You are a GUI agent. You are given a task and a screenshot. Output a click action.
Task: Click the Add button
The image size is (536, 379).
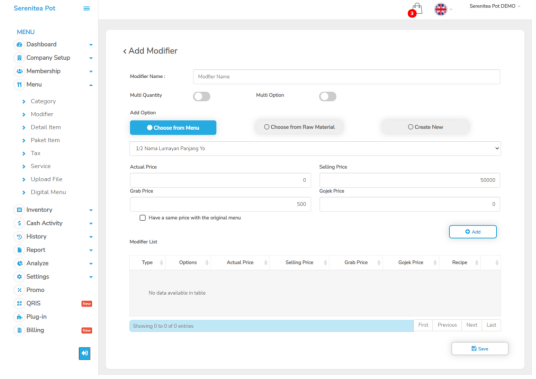click(x=473, y=232)
